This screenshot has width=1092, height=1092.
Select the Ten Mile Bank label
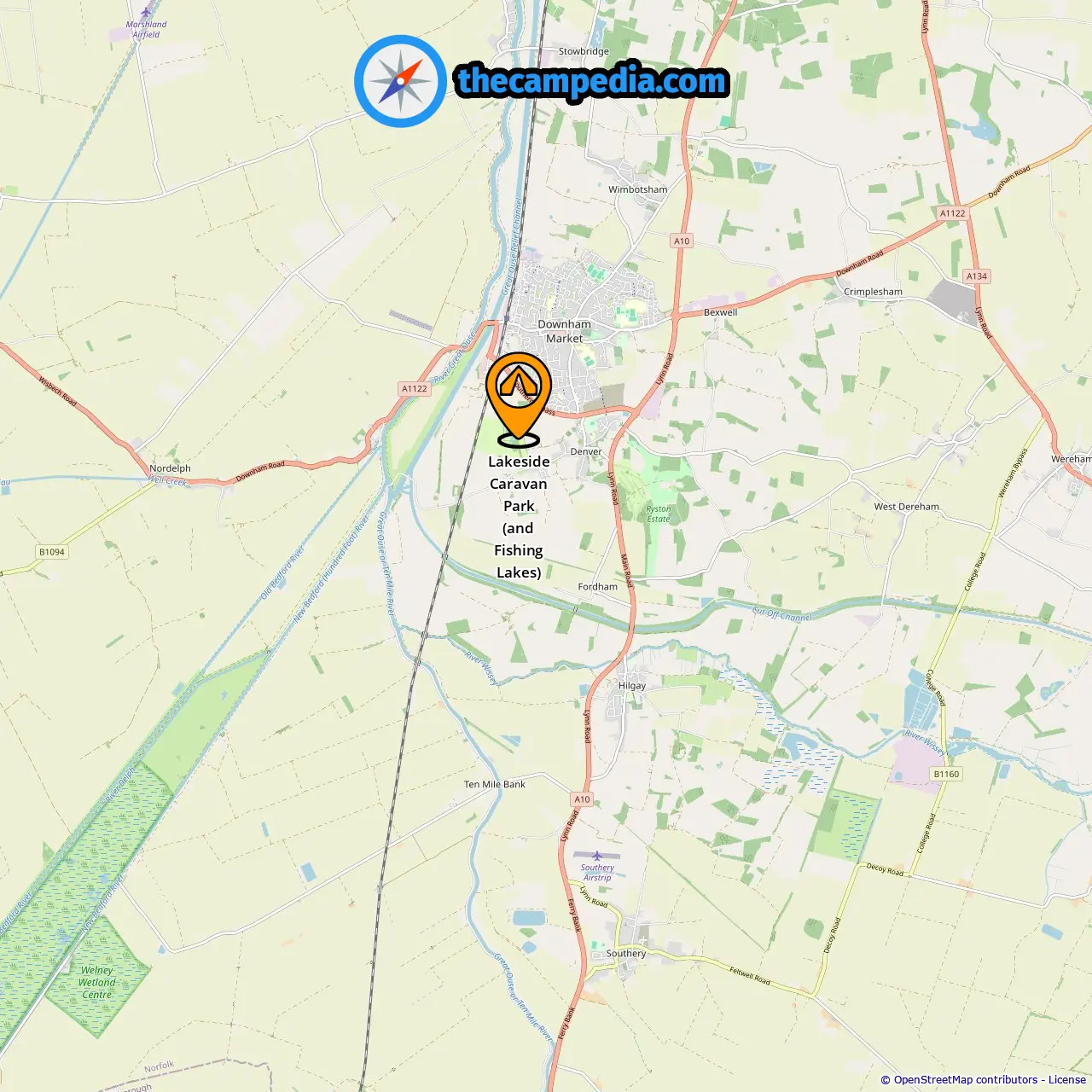tap(495, 784)
